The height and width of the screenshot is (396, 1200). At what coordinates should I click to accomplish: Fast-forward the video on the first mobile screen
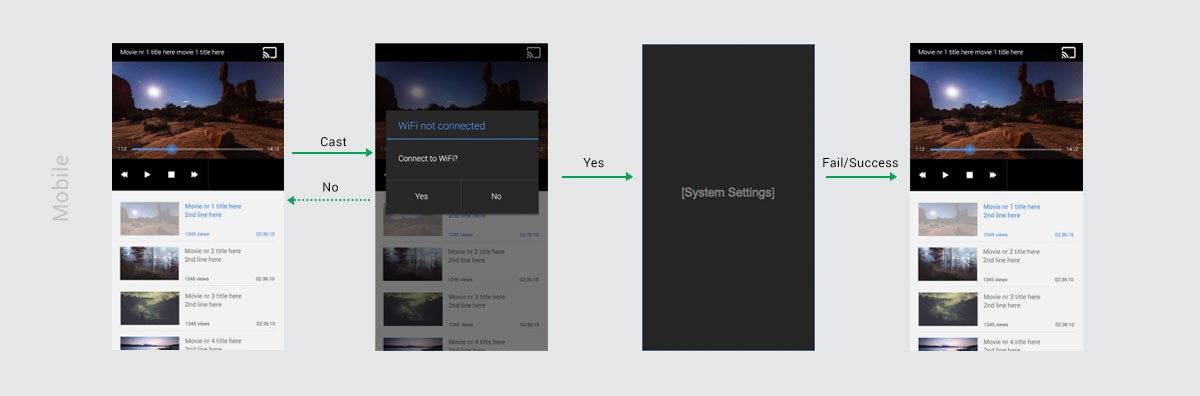click(194, 174)
